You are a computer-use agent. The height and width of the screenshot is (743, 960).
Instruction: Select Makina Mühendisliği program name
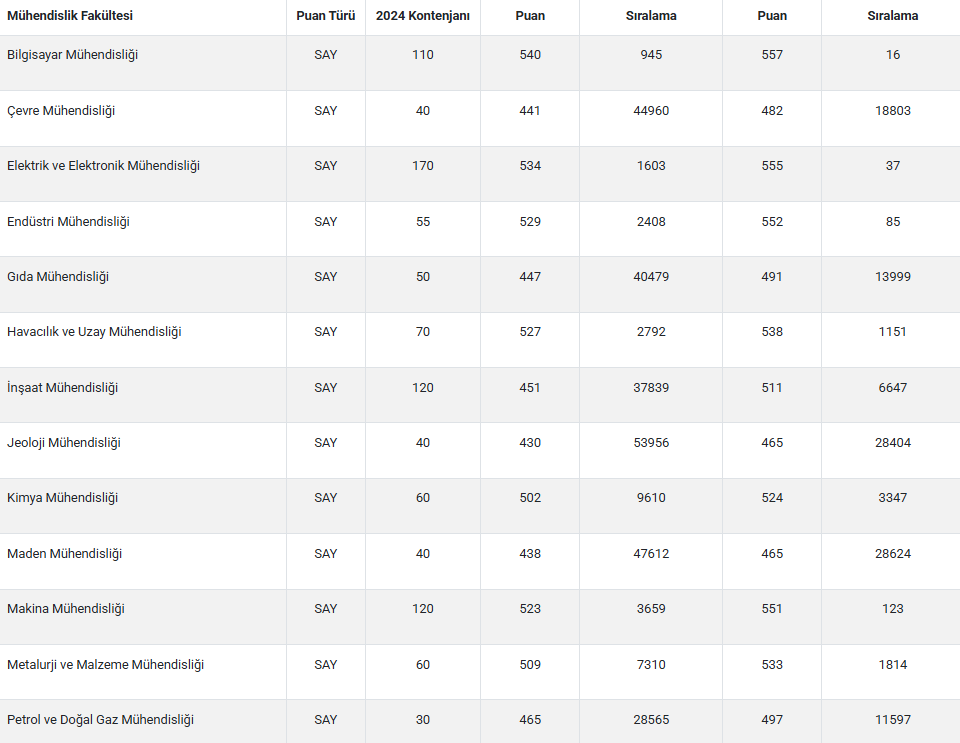[66, 609]
